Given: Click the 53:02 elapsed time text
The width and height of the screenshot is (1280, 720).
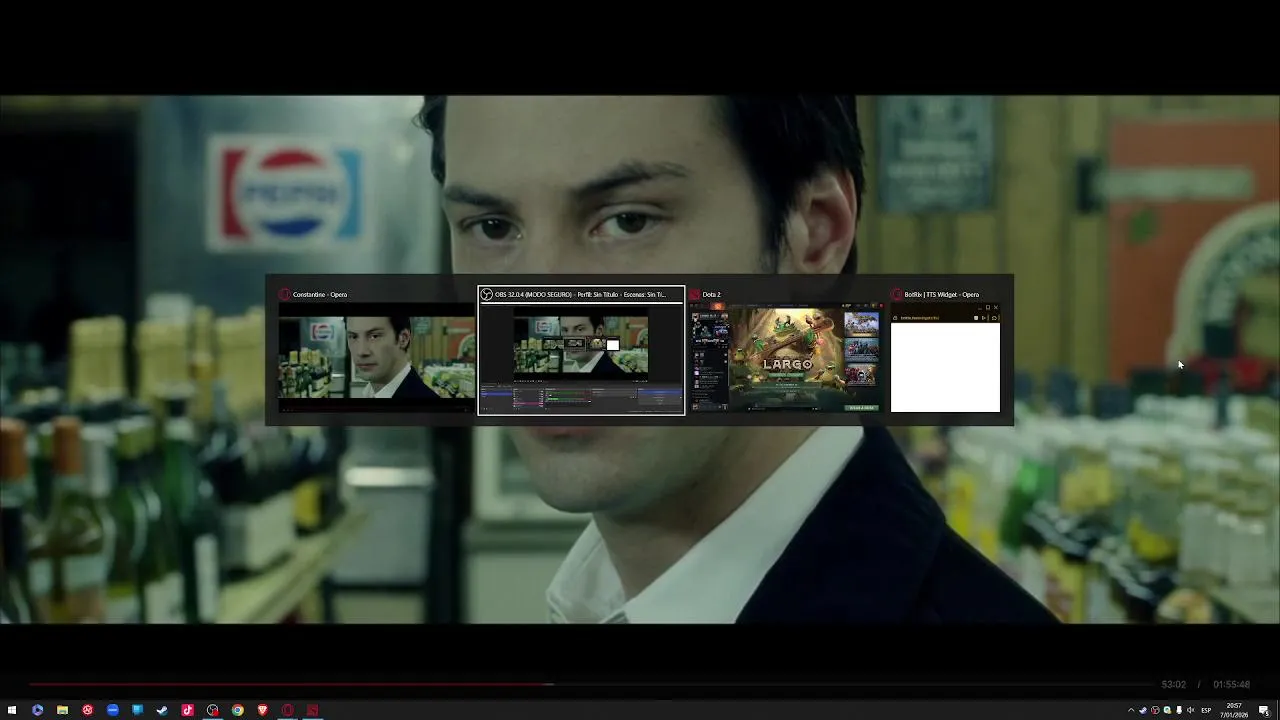Looking at the screenshot, I should pos(1173,685).
